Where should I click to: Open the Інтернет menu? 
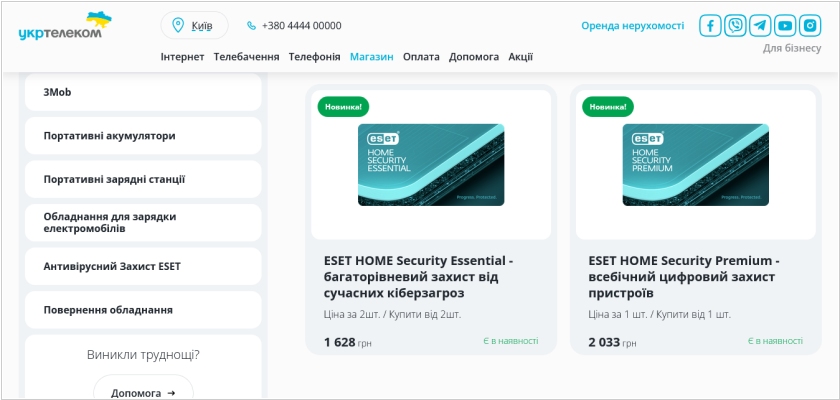pyautogui.click(x=182, y=57)
